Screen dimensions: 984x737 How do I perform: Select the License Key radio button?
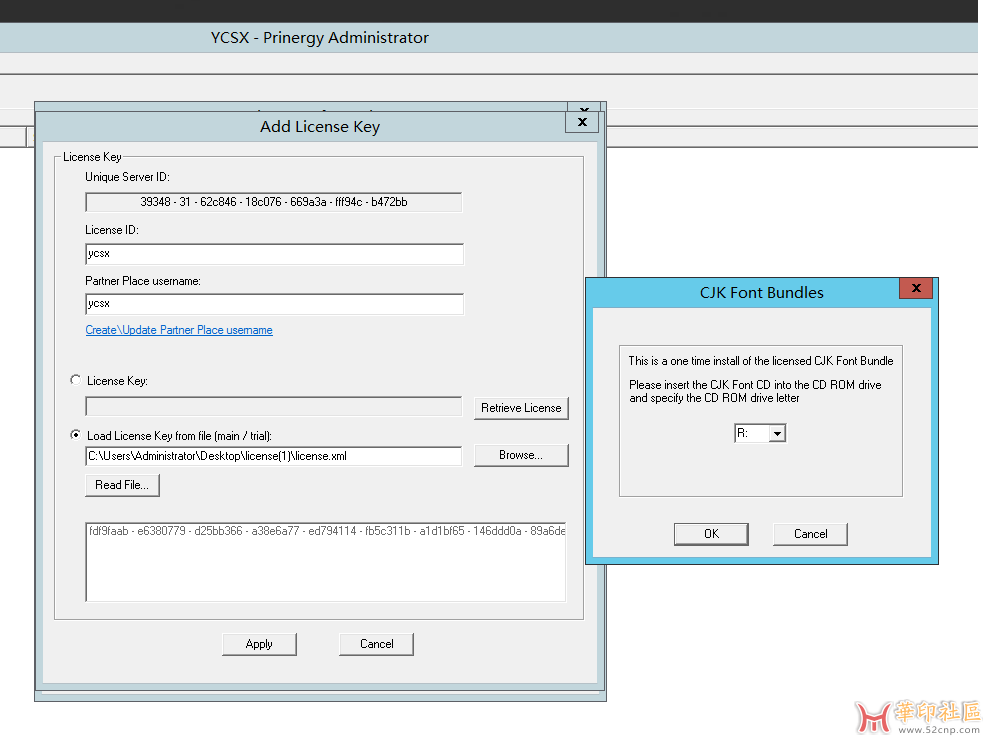(75, 380)
